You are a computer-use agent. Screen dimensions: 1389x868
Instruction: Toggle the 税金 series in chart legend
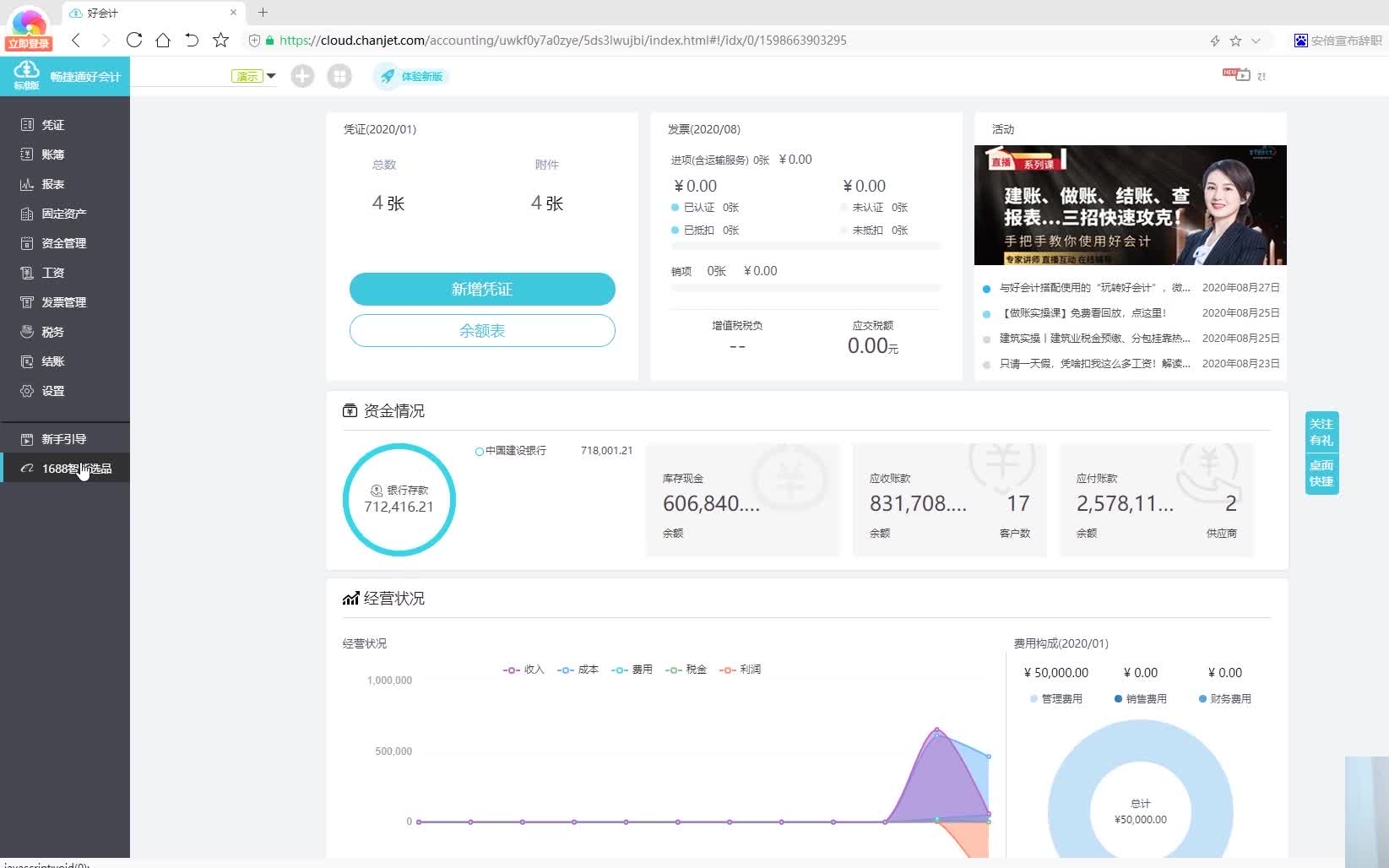point(686,670)
